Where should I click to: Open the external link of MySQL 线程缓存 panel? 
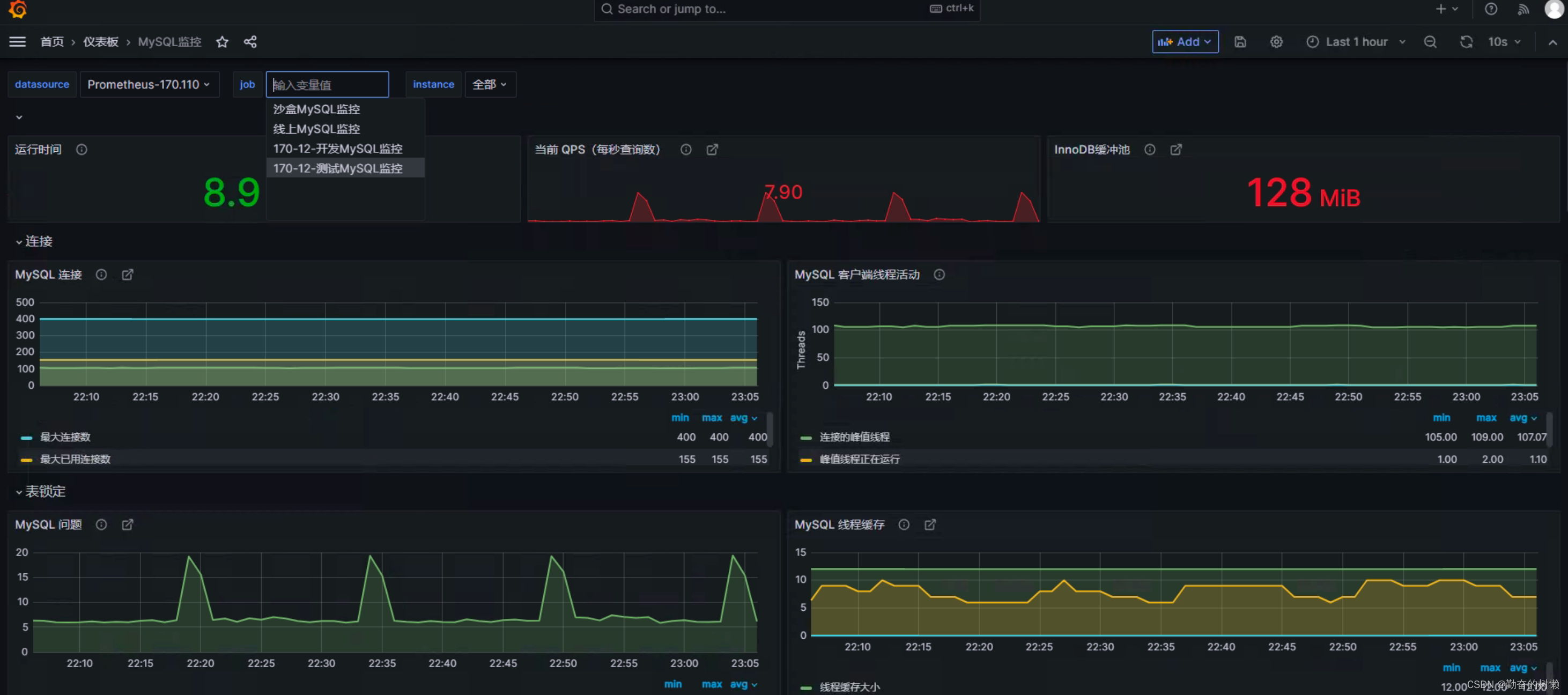pos(930,524)
